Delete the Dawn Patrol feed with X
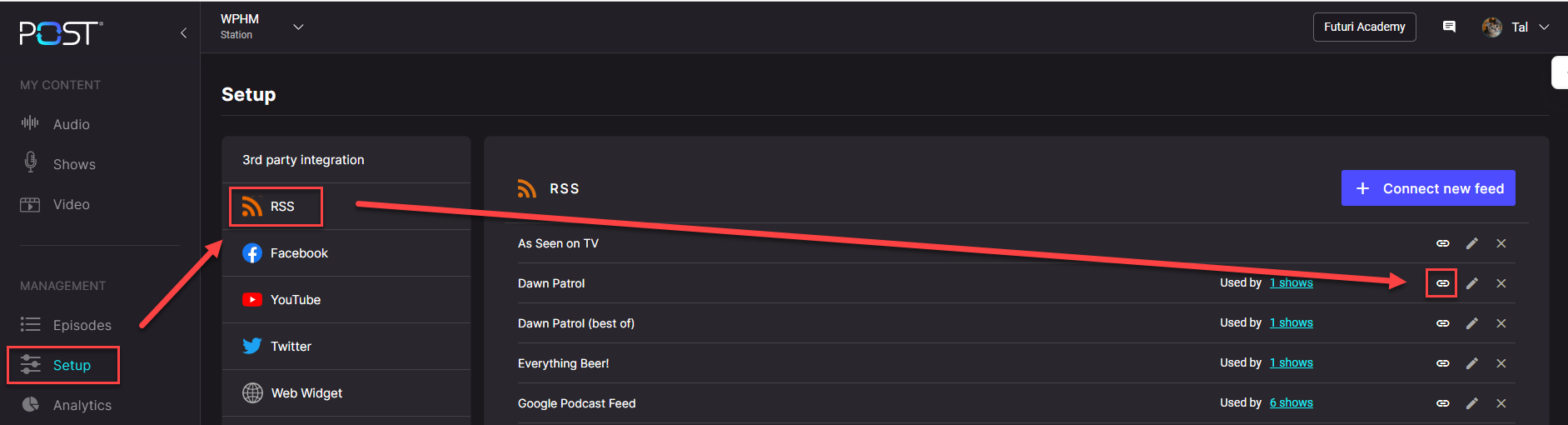This screenshot has width=1568, height=425. (1501, 283)
